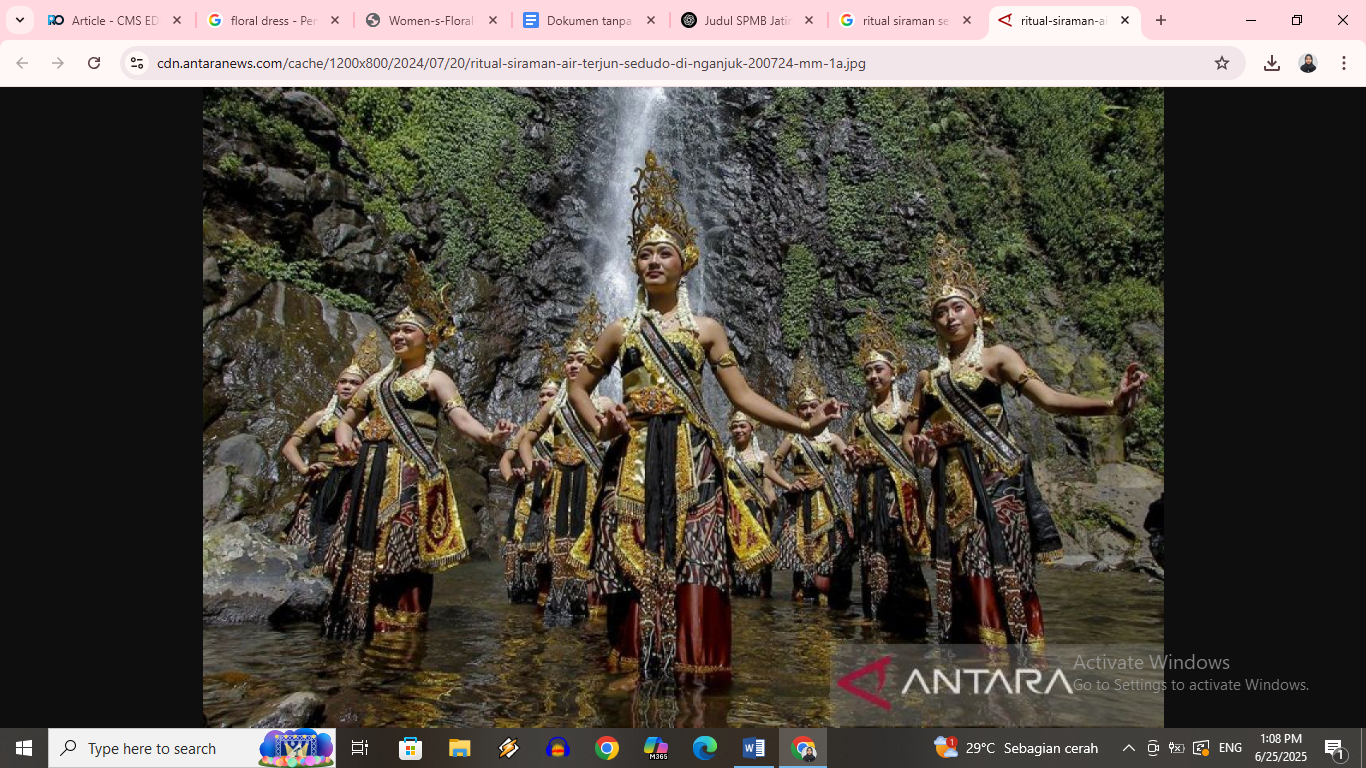This screenshot has width=1366, height=768.
Task: Close the floral dress tab
Action: 335,20
